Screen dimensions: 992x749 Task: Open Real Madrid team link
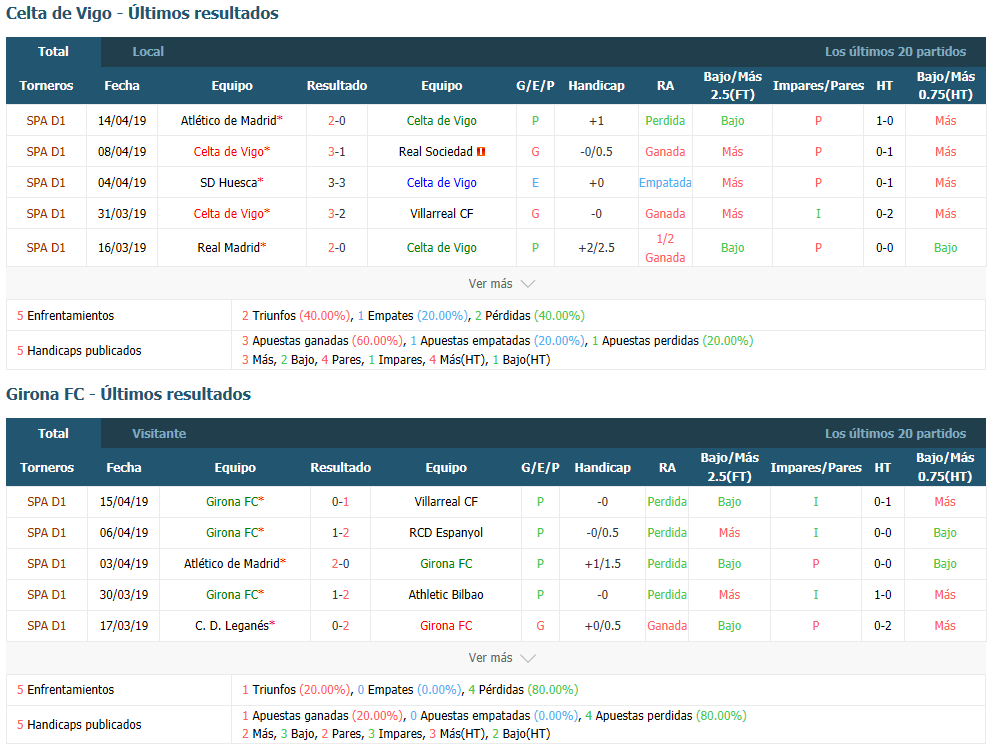pos(228,248)
